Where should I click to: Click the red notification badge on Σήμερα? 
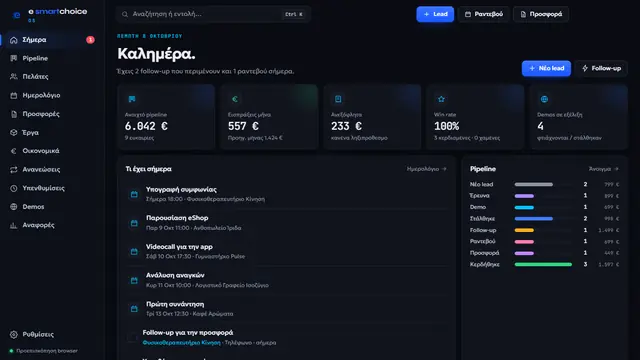coord(90,40)
